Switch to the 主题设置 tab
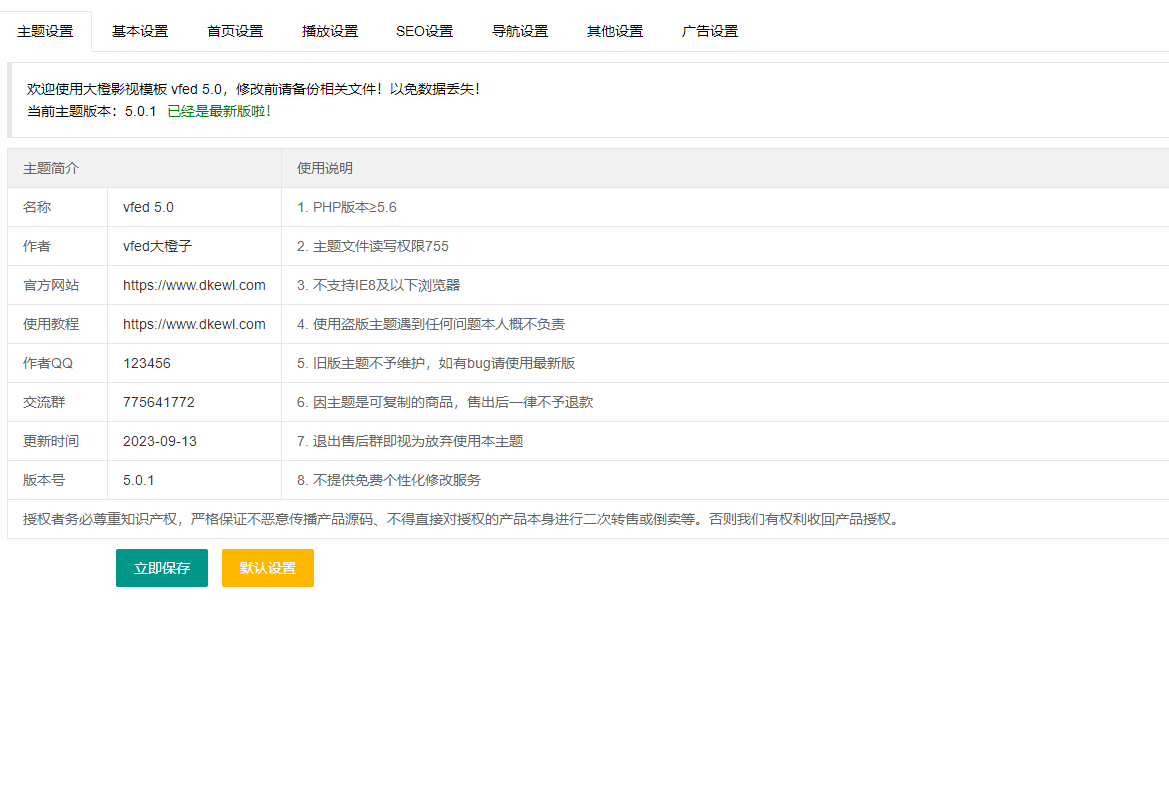This screenshot has width=1169, height=805. point(45,31)
